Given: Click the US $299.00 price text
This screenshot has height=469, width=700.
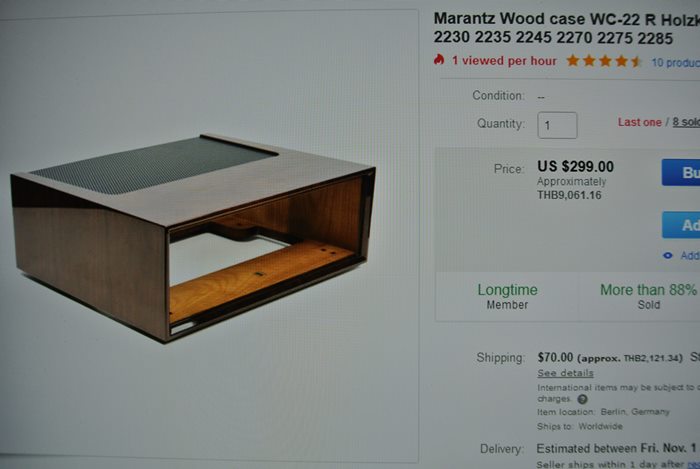Looking at the screenshot, I should [575, 166].
